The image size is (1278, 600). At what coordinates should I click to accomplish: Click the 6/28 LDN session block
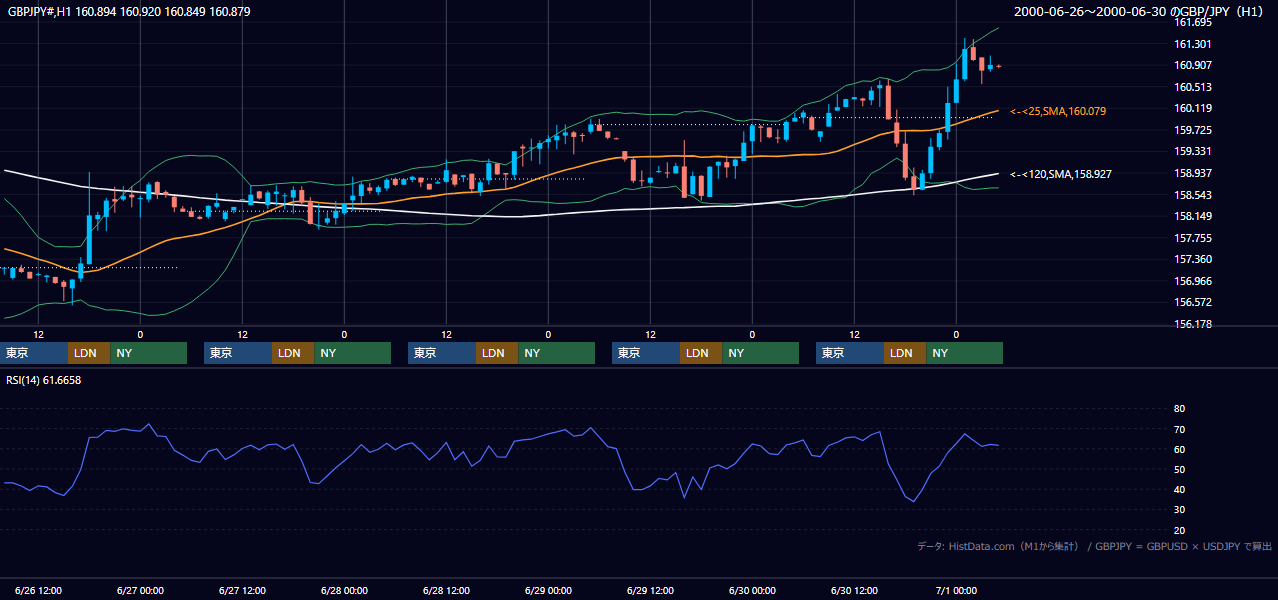(497, 353)
